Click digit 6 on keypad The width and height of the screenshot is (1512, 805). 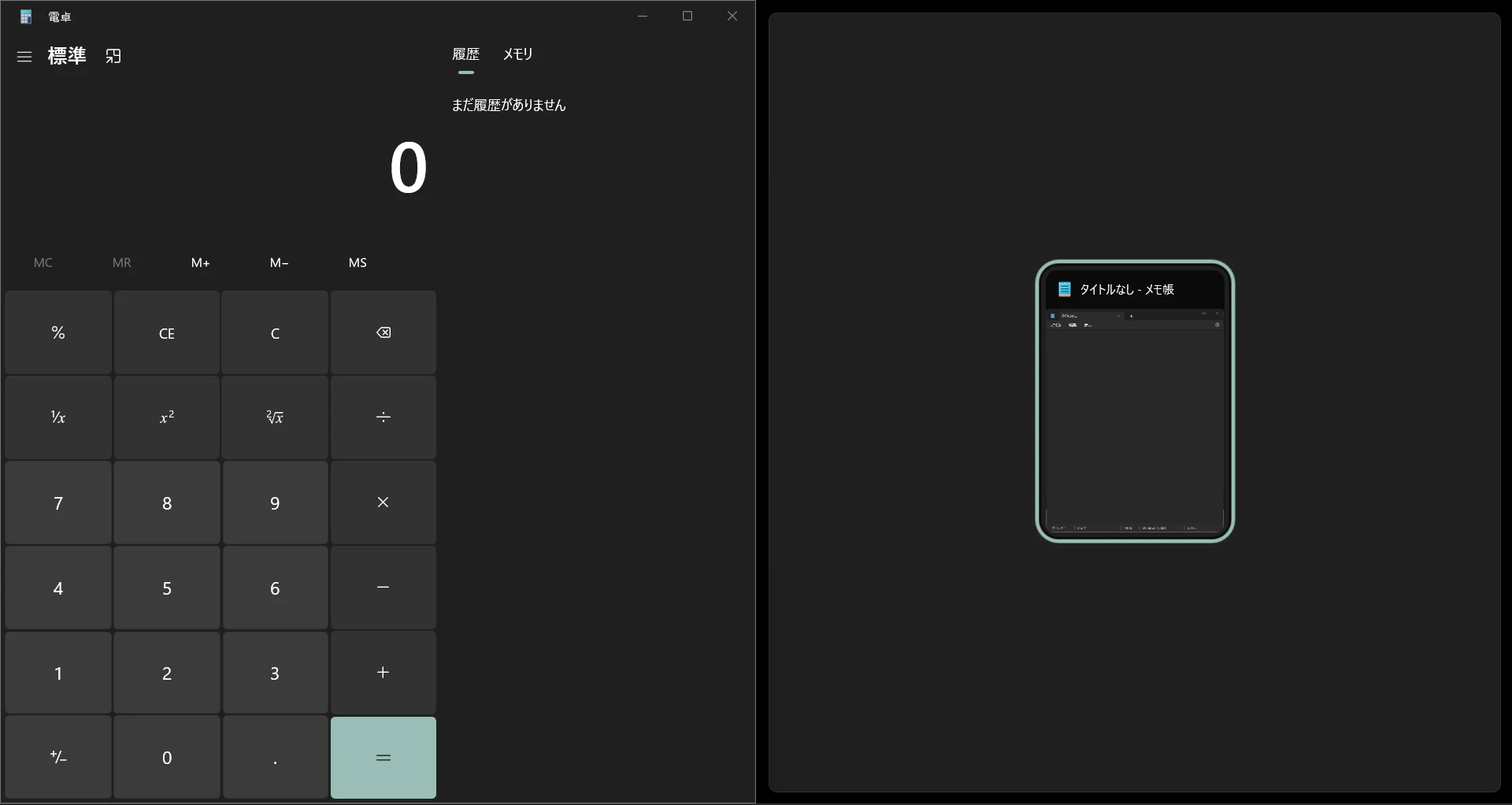[275, 588]
